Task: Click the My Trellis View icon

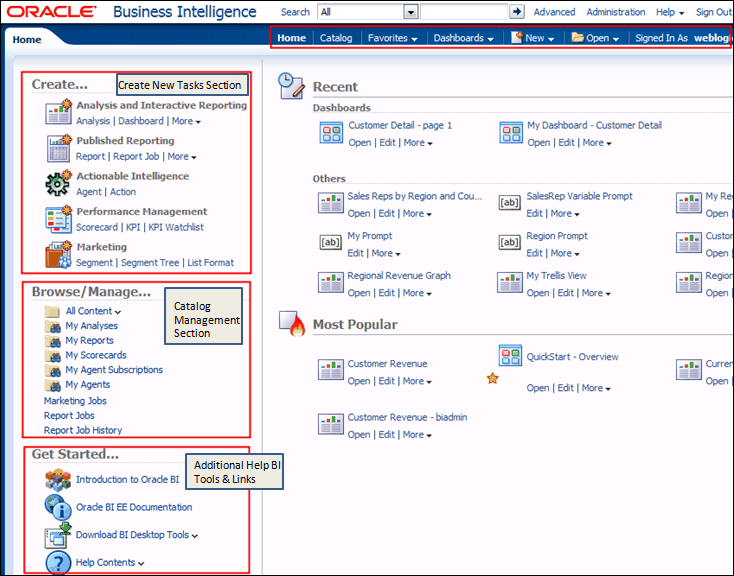Action: (x=510, y=283)
